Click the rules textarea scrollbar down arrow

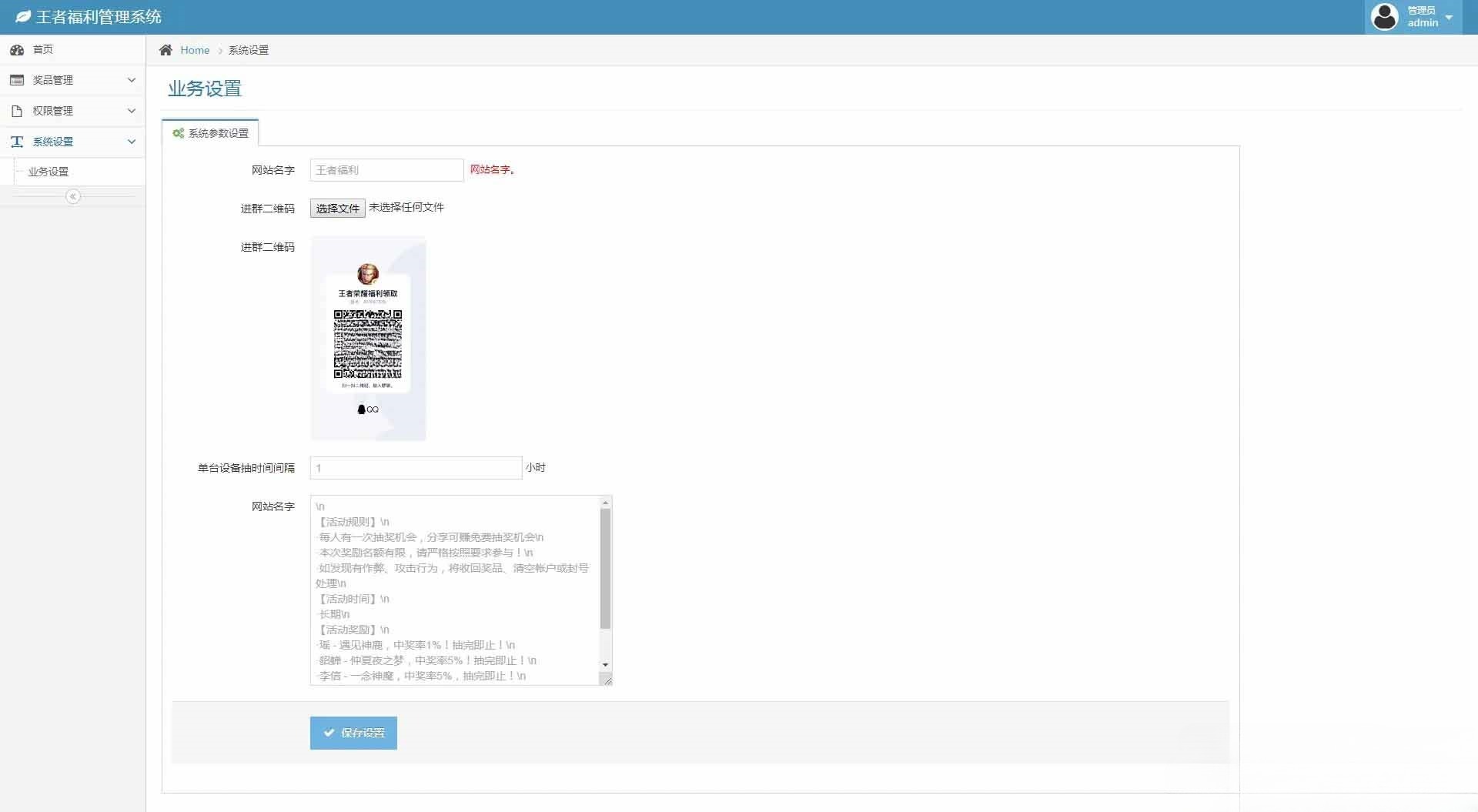coord(606,665)
